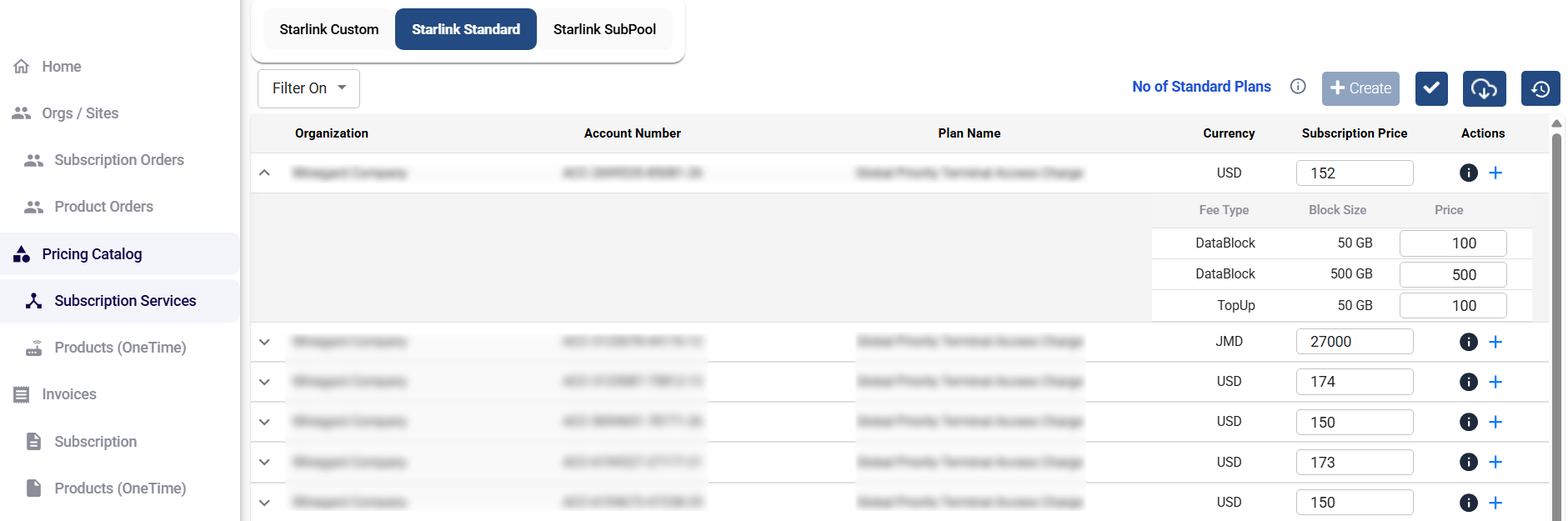The height and width of the screenshot is (521, 1568).
Task: Open the Filter On dropdown
Action: (308, 88)
